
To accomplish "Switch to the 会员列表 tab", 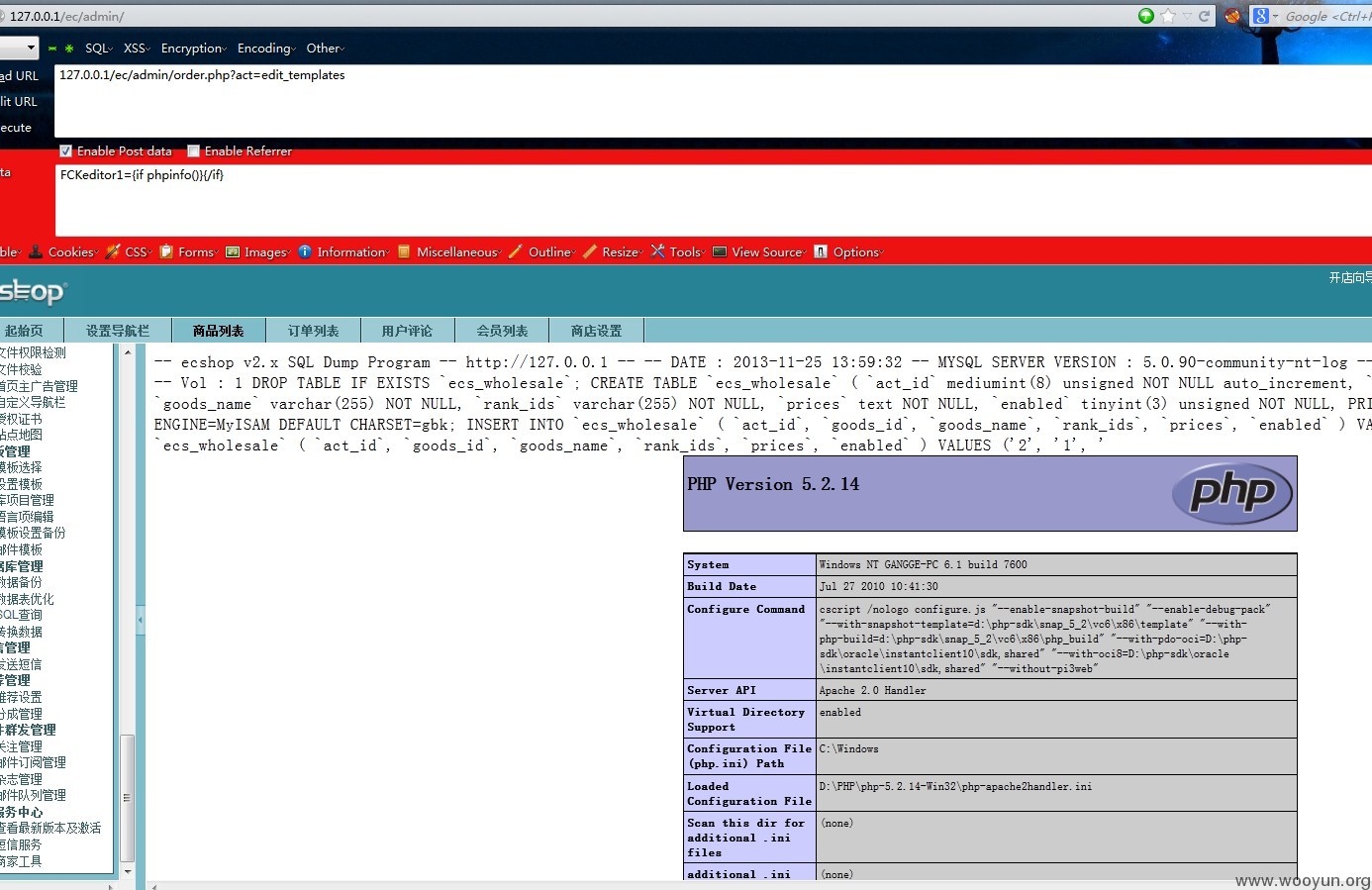I will (503, 331).
